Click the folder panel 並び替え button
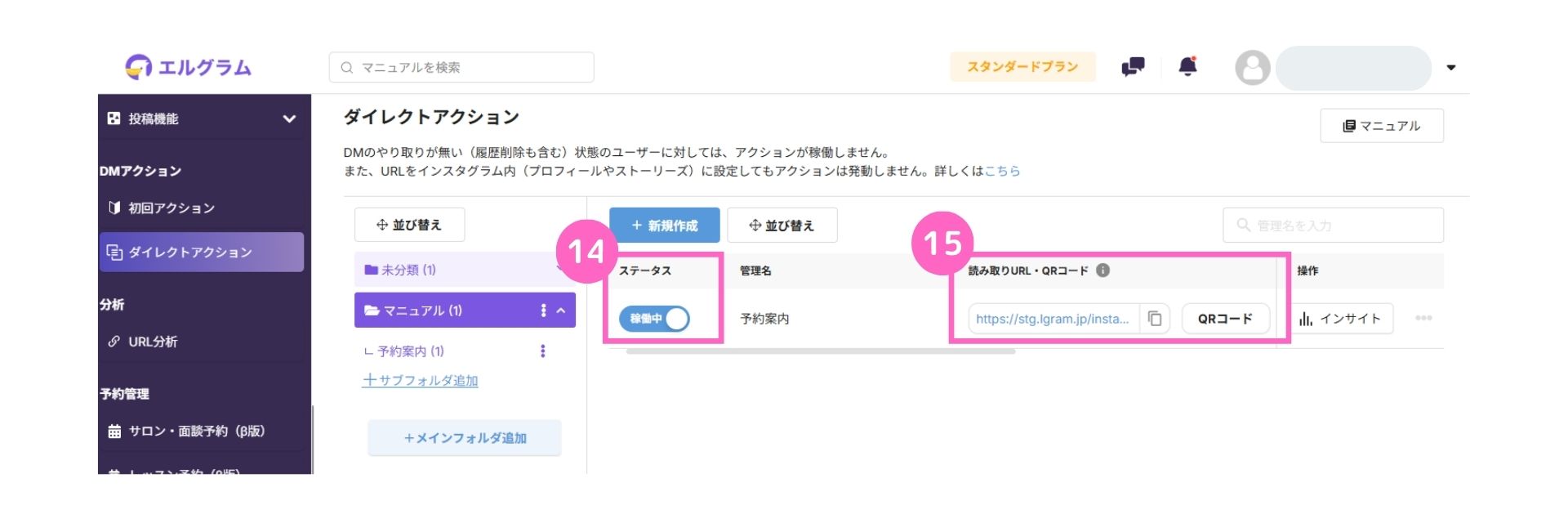The image size is (1568, 523). coord(409,225)
